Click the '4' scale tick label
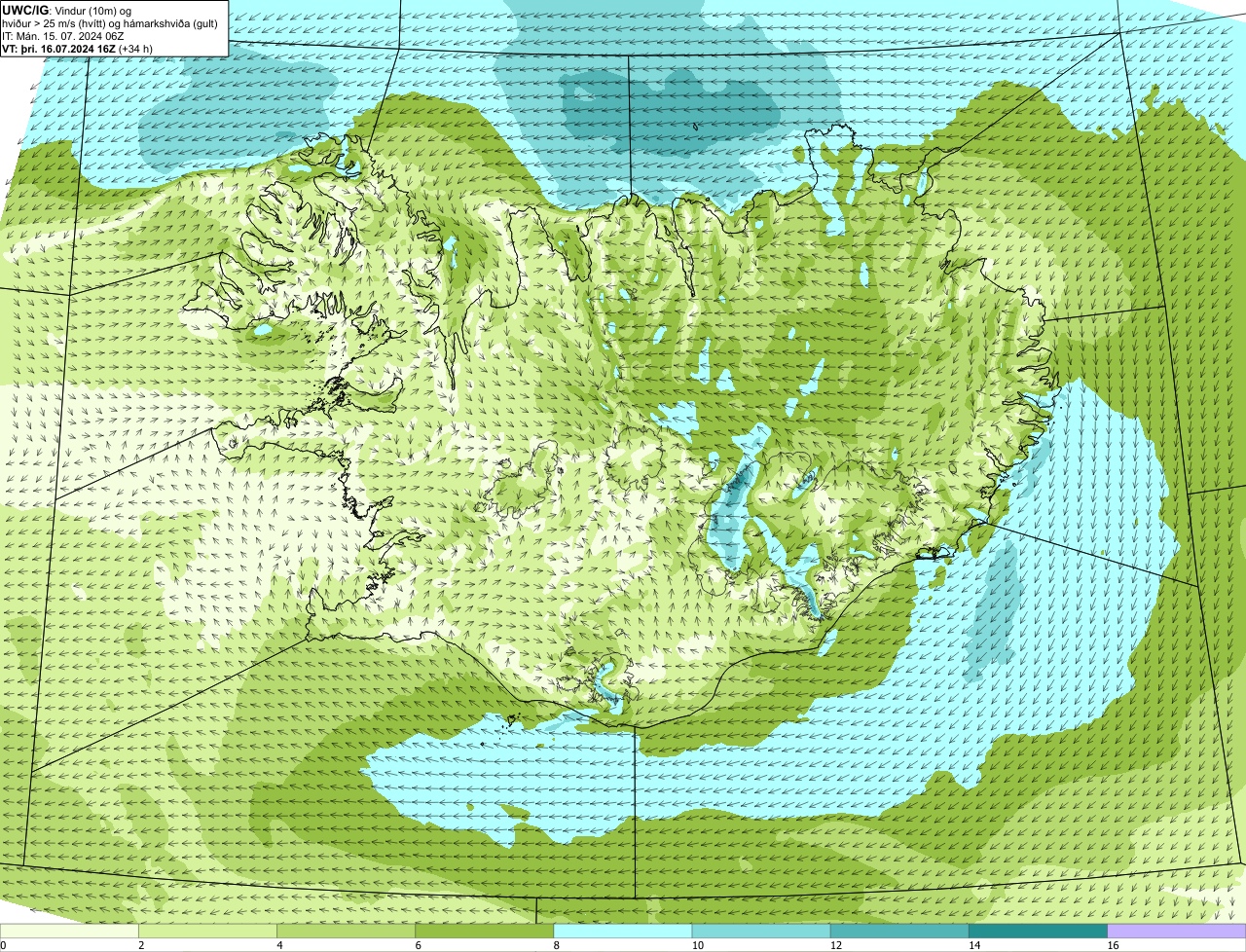Screen dimensions: 1246x952 point(279,945)
